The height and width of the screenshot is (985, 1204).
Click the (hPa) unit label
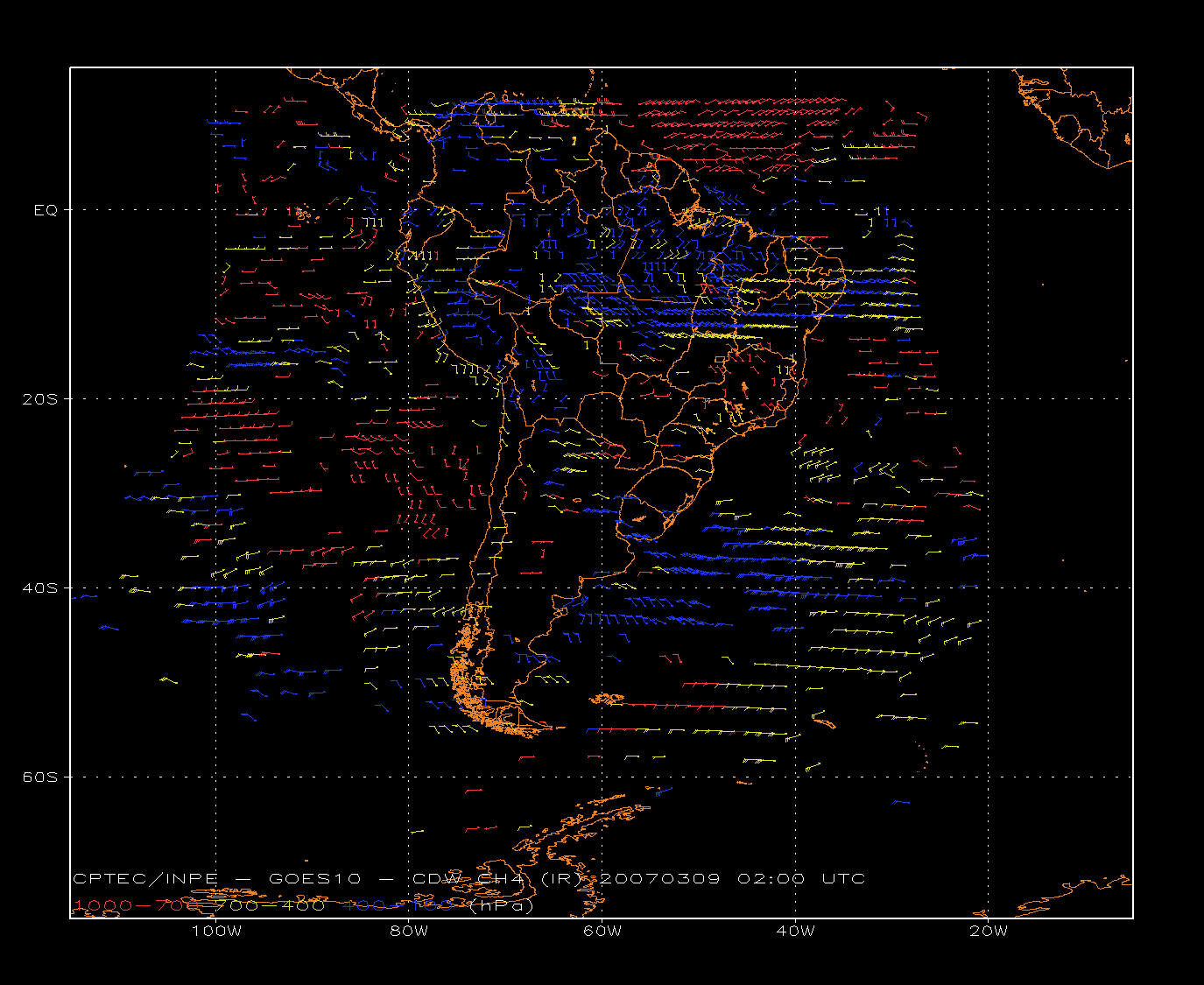point(502,906)
